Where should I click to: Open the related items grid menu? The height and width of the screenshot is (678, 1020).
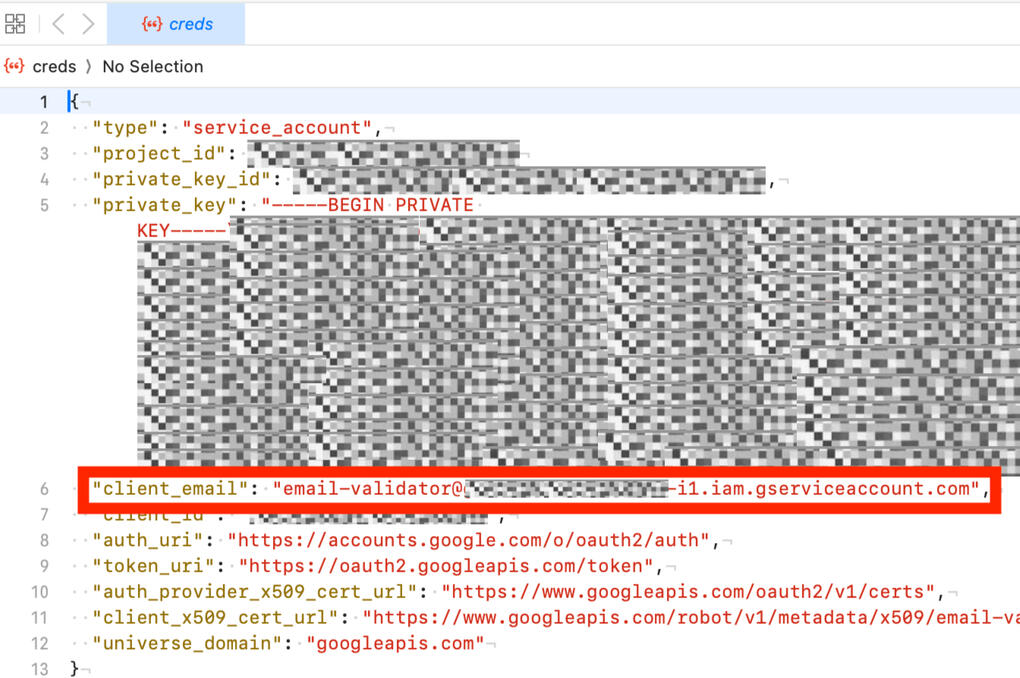coord(15,23)
